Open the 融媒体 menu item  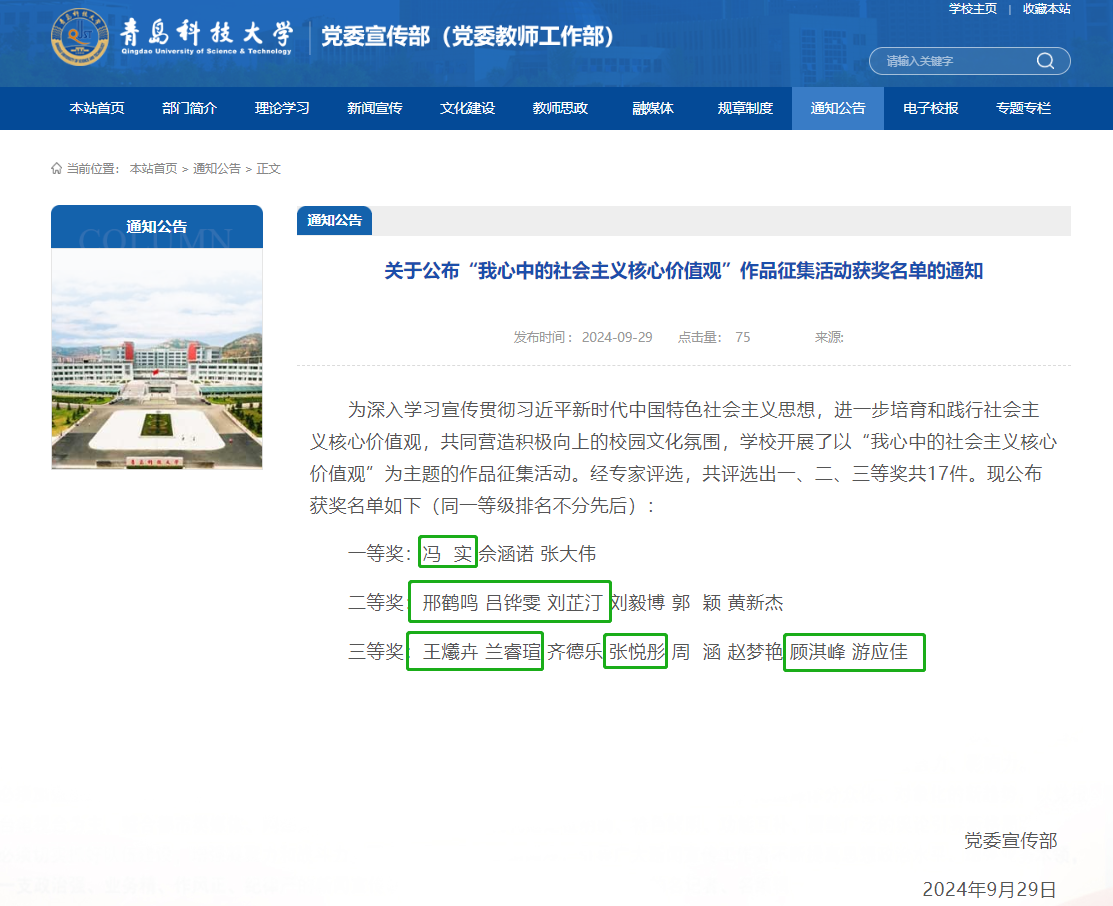click(x=653, y=108)
